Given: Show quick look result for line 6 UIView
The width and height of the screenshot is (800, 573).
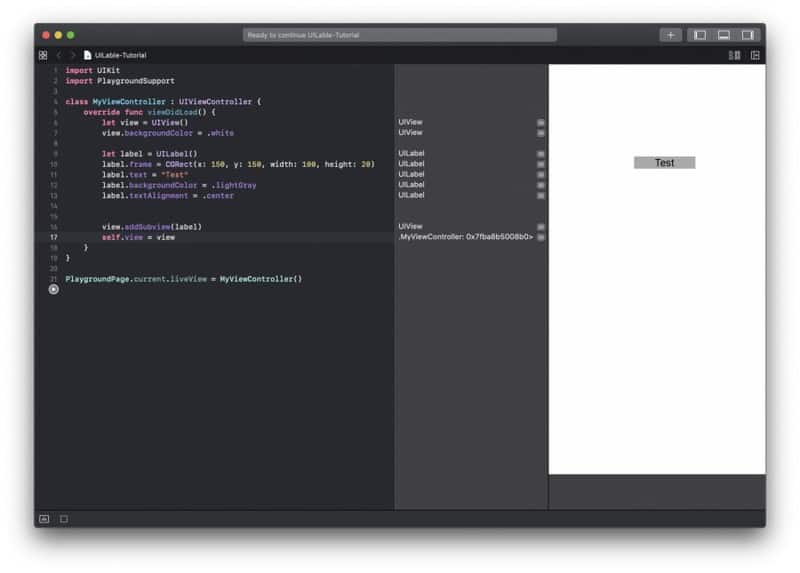Looking at the screenshot, I should [541, 122].
